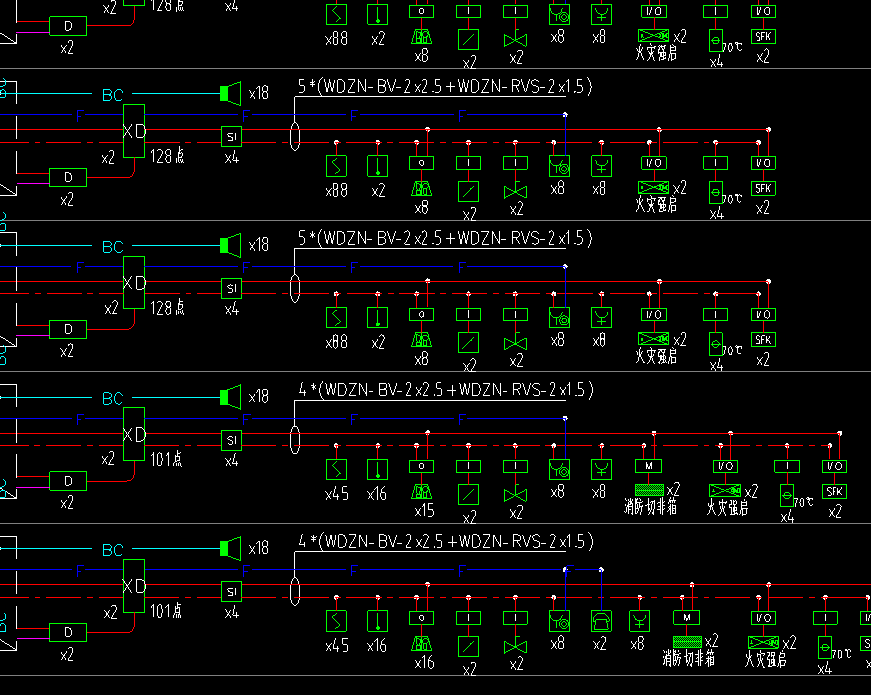Click the BC label in the x15 row

[113, 398]
